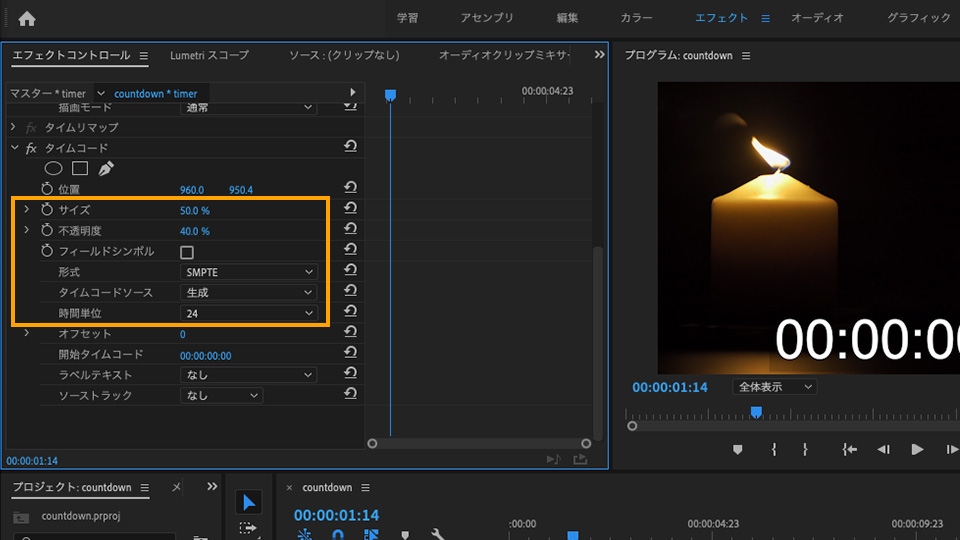
Task: Reset the 位置 parameter
Action: tap(350, 187)
